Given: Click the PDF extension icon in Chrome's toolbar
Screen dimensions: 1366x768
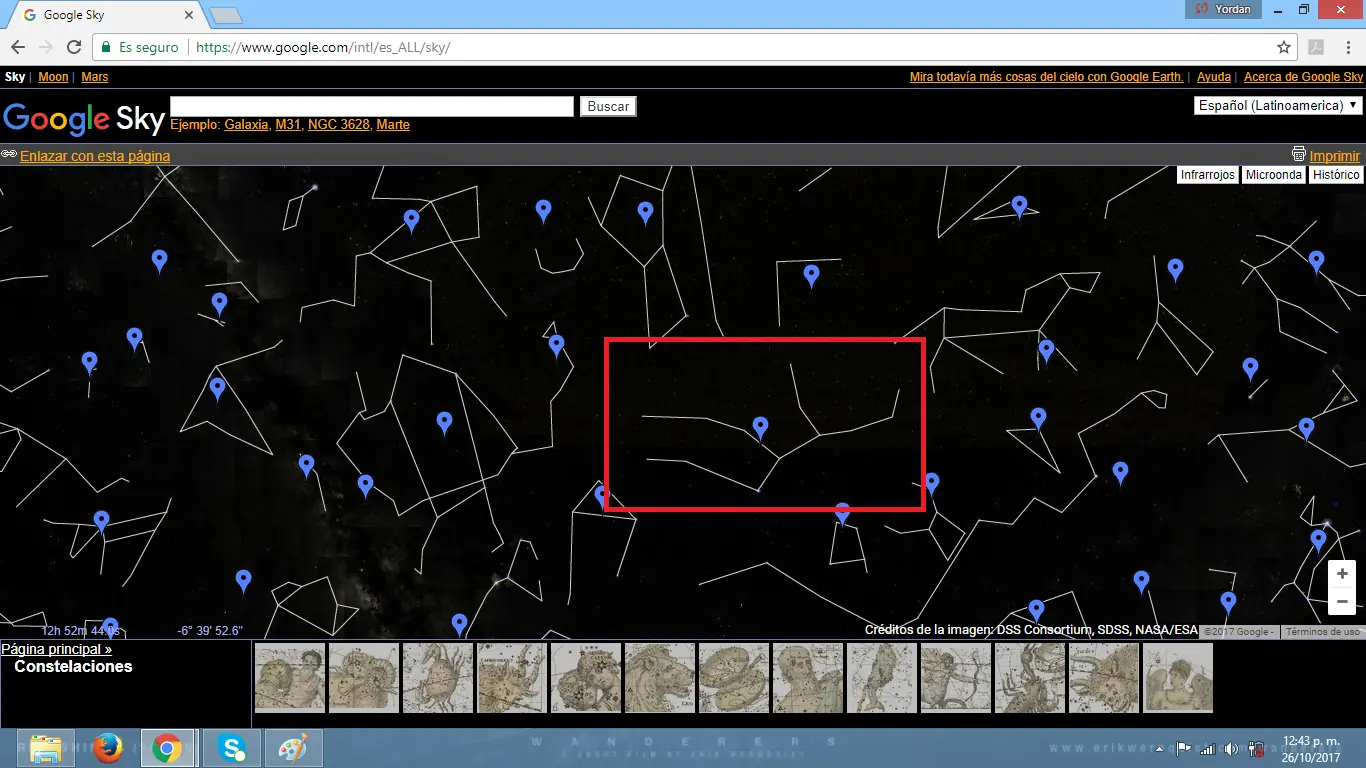Looking at the screenshot, I should [x=1316, y=47].
